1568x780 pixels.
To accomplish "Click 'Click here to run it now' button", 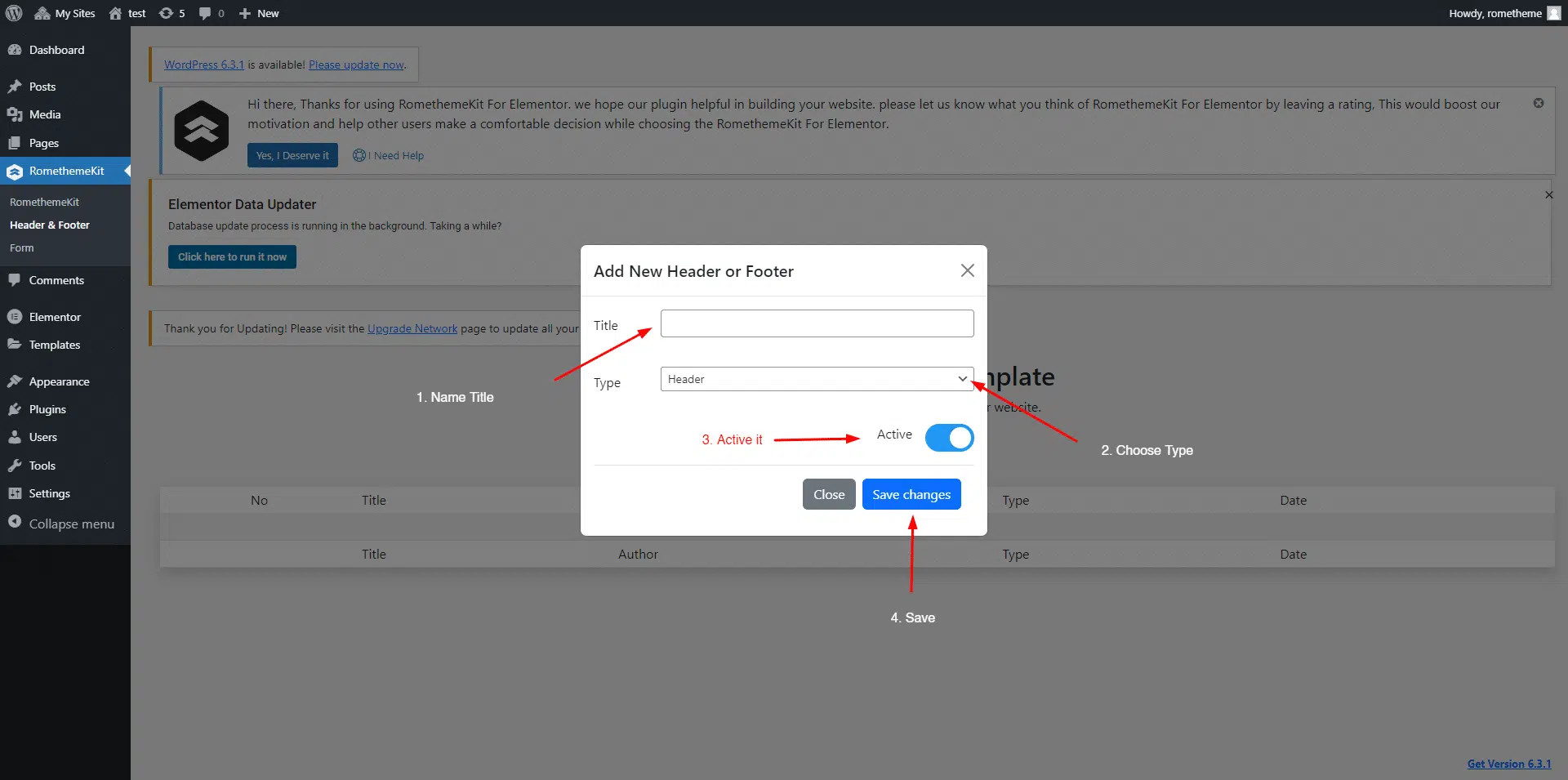I will (x=232, y=256).
